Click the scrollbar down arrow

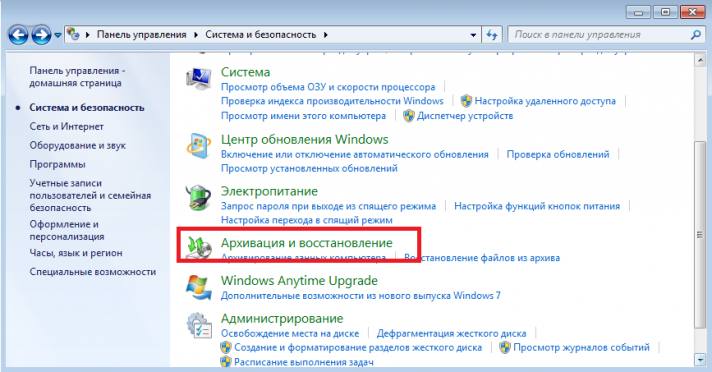[700, 360]
